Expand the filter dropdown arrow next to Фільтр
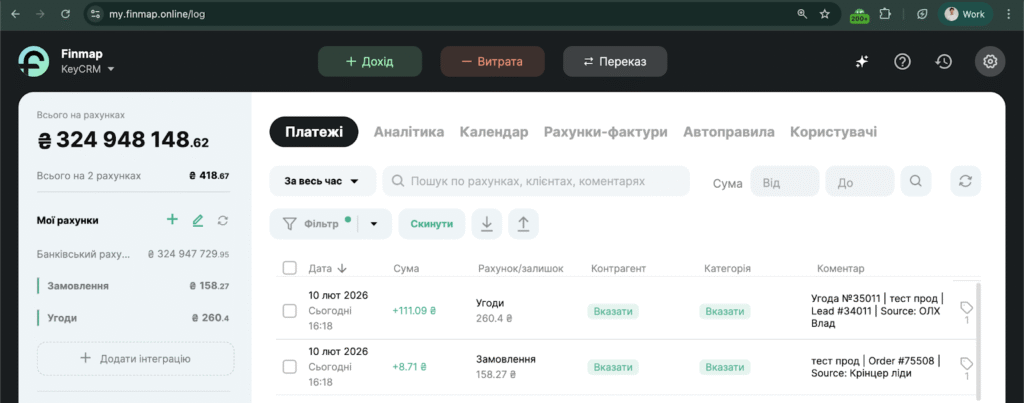This screenshot has height=403, width=1024. click(374, 224)
